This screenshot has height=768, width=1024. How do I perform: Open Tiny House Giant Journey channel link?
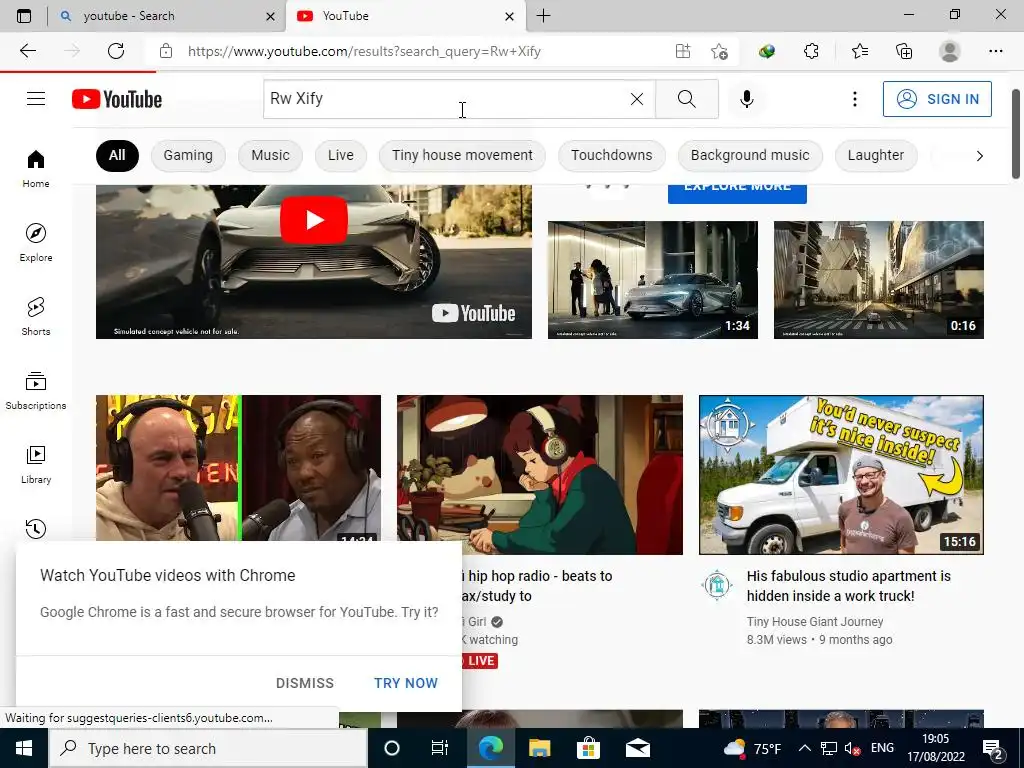tap(814, 622)
